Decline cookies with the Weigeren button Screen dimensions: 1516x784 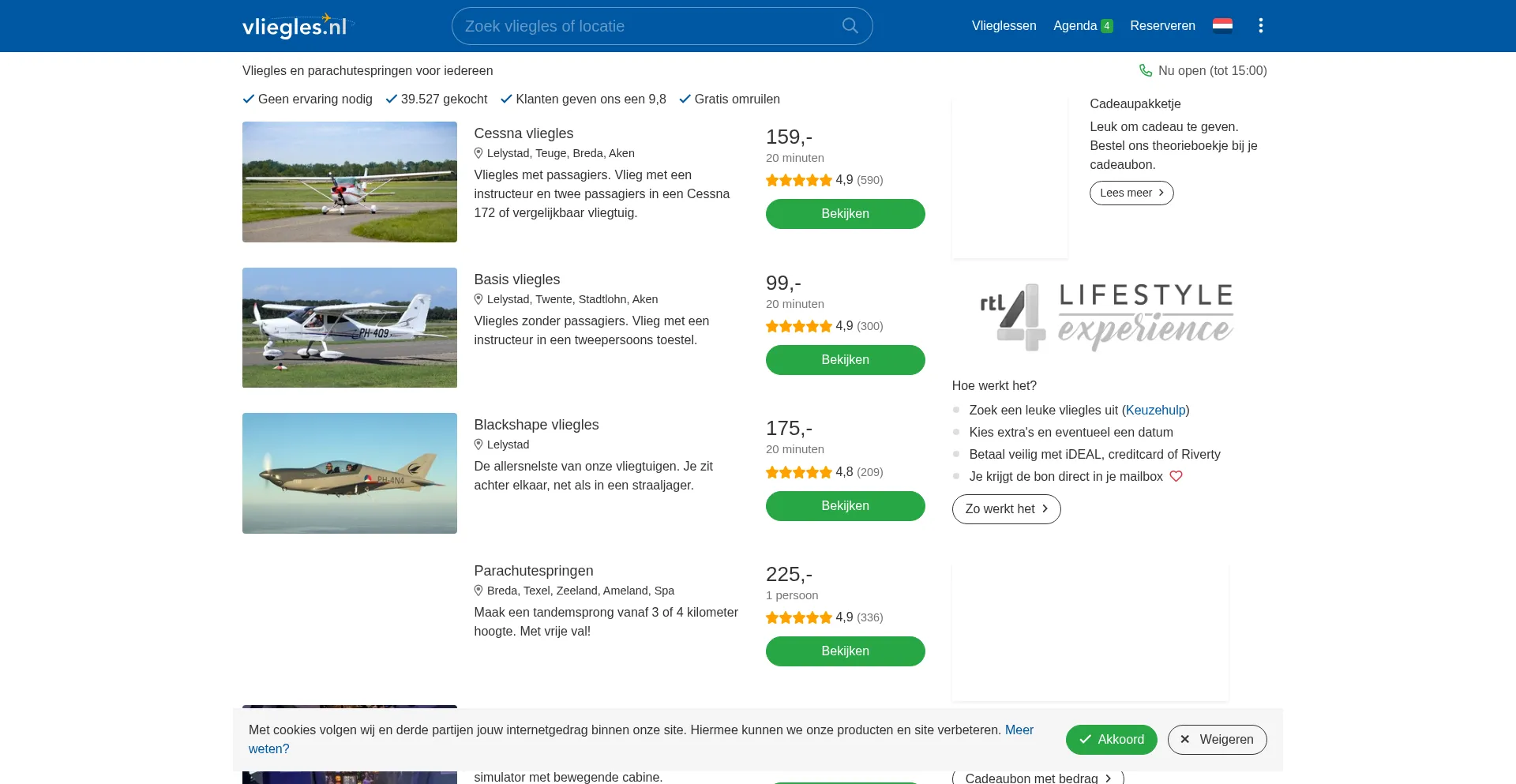click(1217, 740)
